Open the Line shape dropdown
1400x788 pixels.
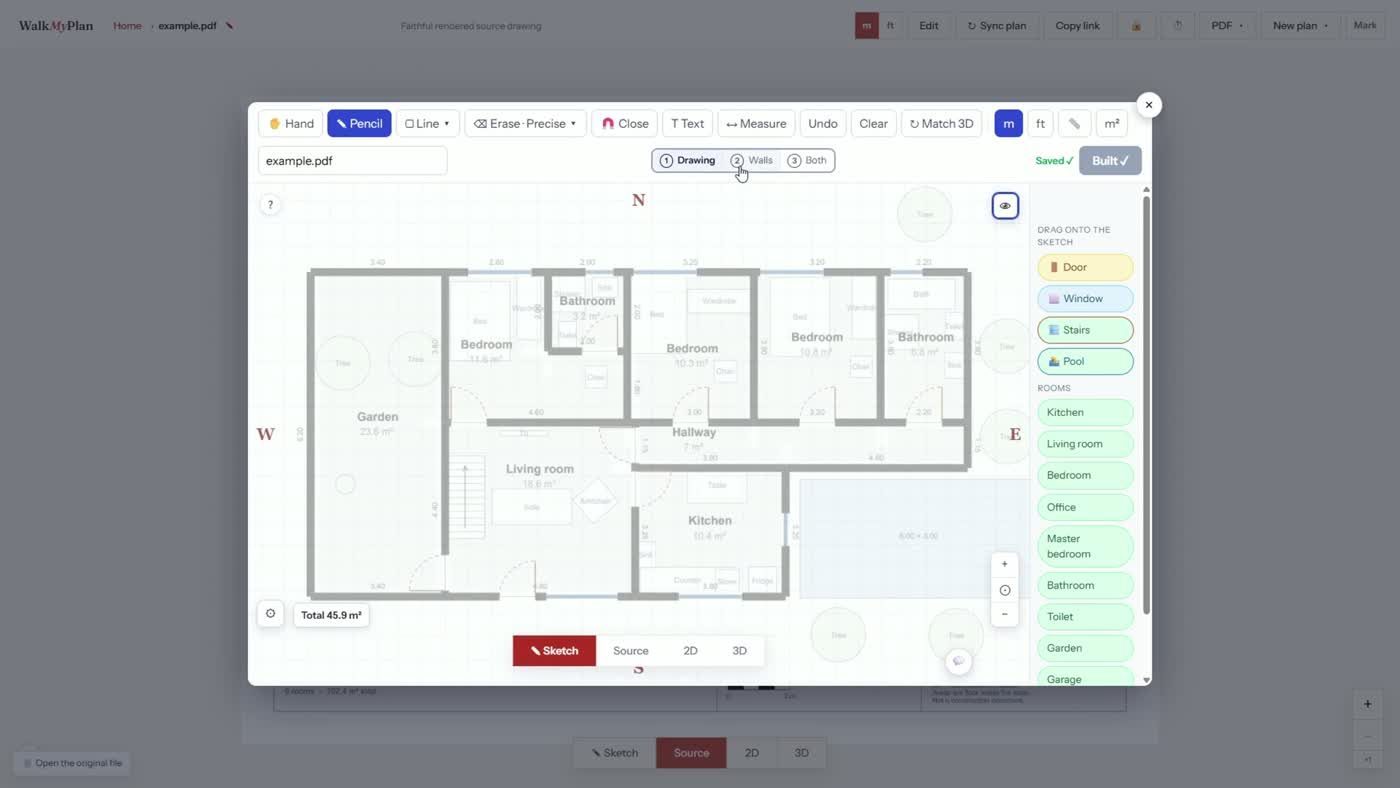[x=428, y=124]
